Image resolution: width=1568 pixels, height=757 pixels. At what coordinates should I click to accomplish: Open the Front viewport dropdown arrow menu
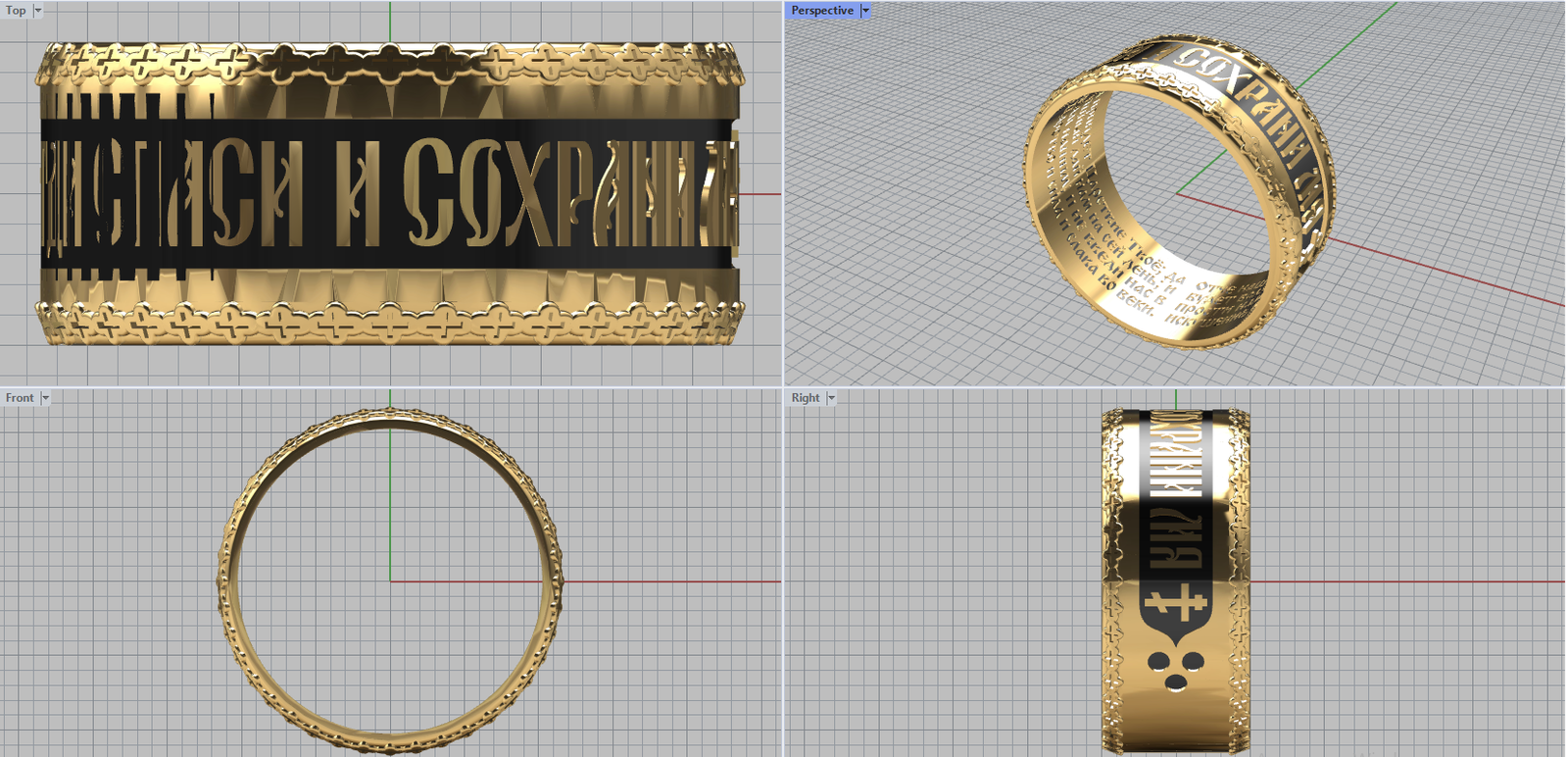45,398
